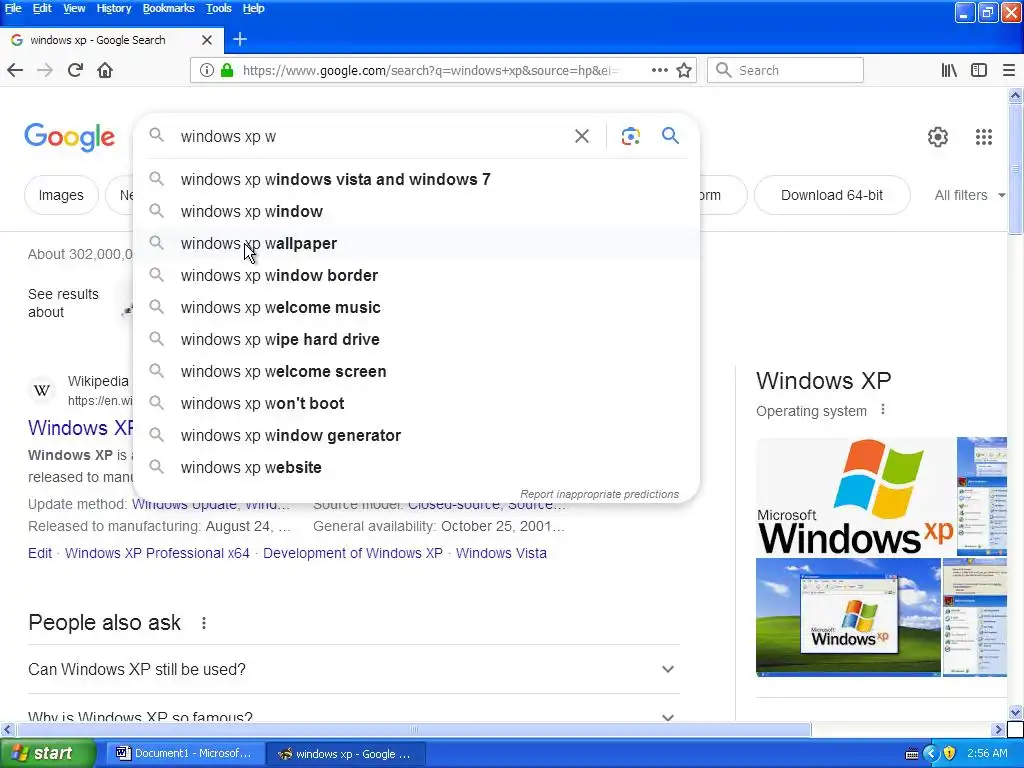Switch to Document1 Microsoft Word taskbar item
Screen dimensions: 1024x768
click(x=184, y=754)
